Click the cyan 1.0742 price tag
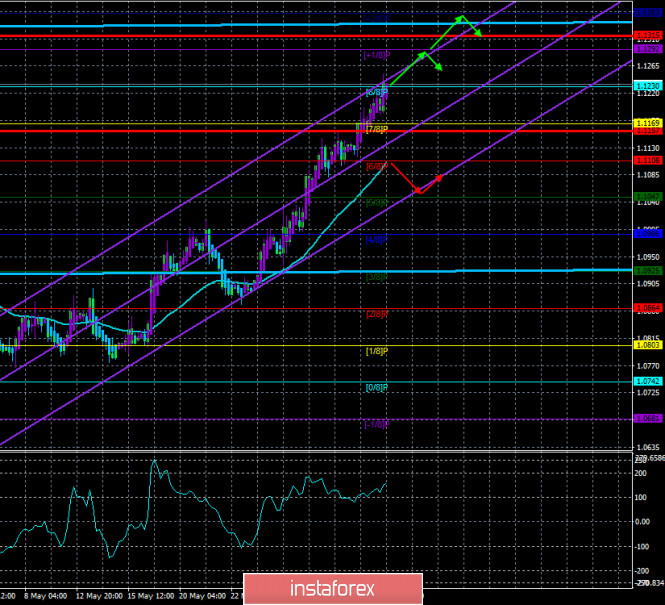Image resolution: width=665 pixels, height=605 pixels. [x=647, y=381]
